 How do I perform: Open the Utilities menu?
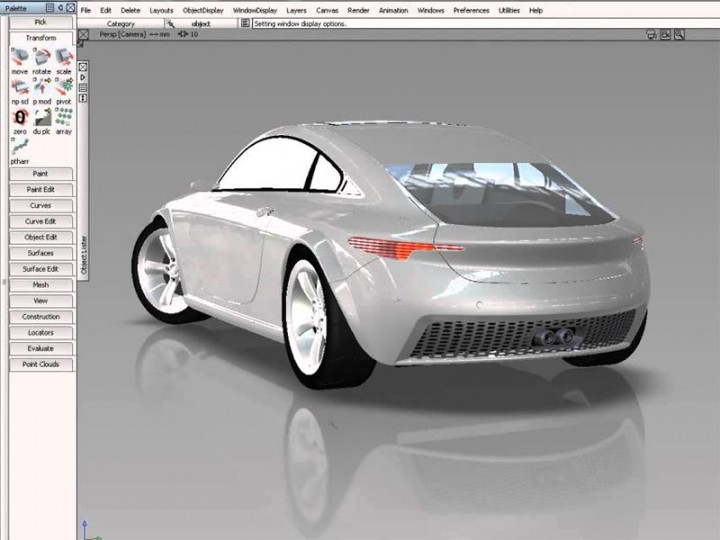click(x=509, y=10)
